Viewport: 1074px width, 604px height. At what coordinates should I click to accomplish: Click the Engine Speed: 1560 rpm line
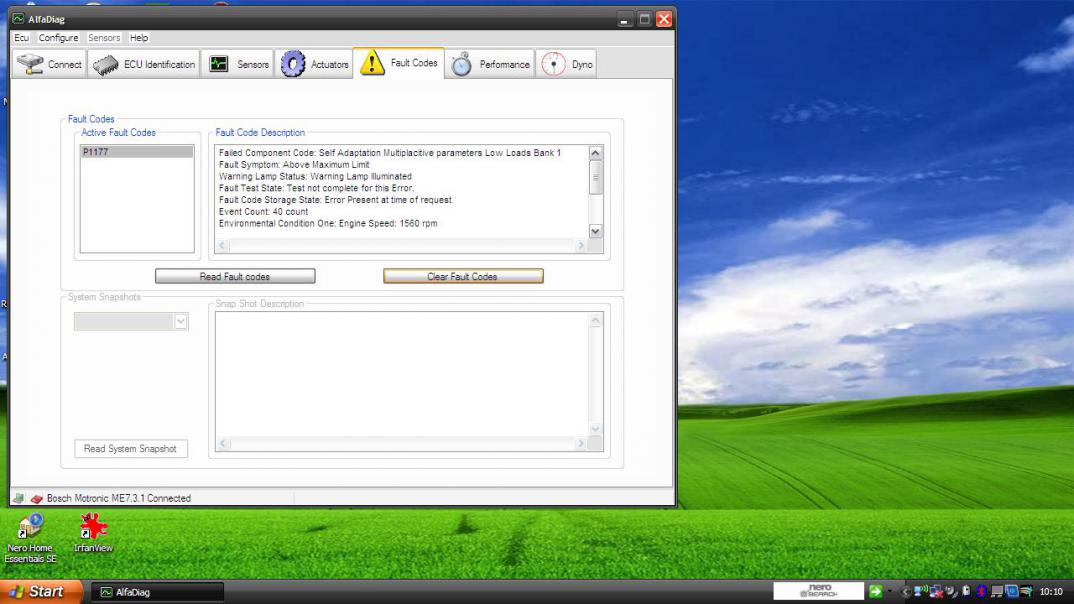pos(328,223)
